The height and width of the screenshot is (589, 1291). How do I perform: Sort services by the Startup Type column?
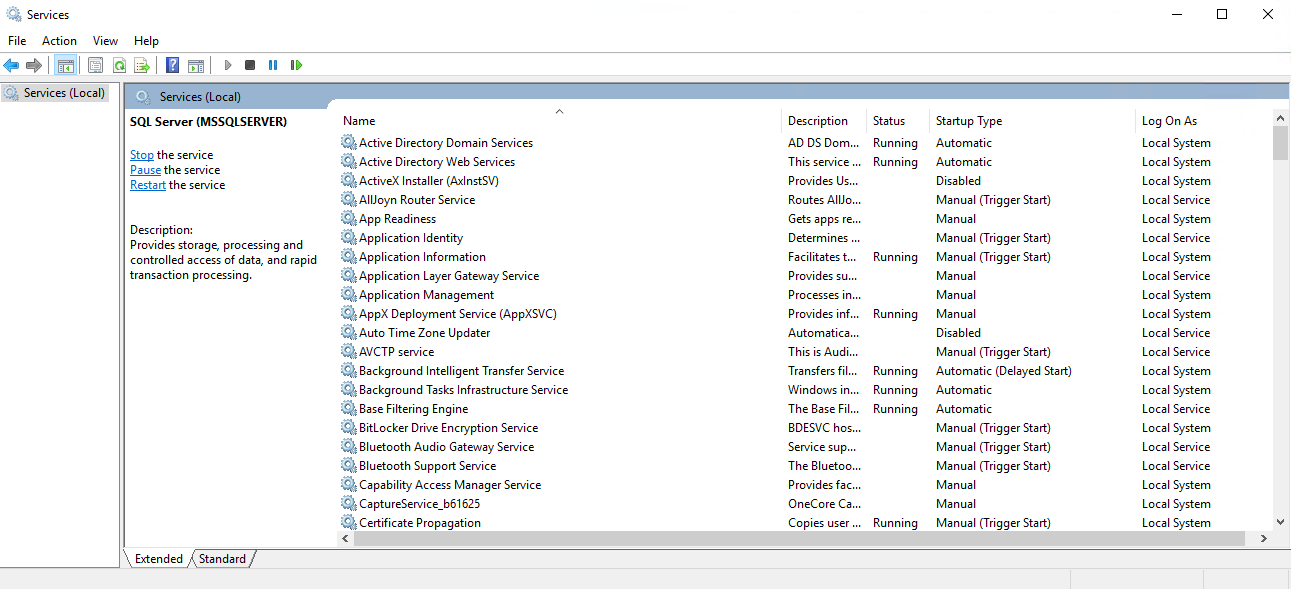pos(968,121)
